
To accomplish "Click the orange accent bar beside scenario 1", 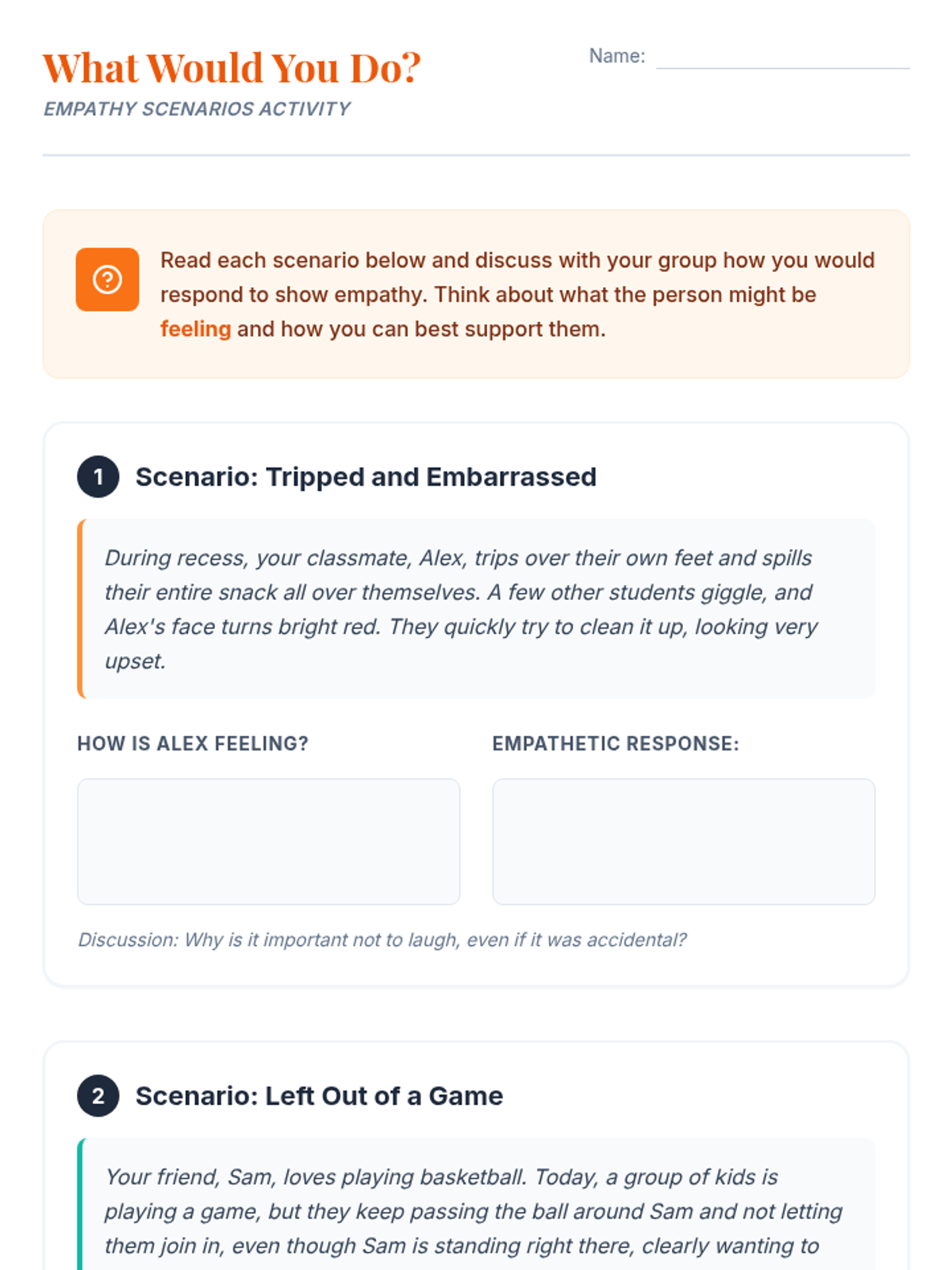I will coord(81,610).
